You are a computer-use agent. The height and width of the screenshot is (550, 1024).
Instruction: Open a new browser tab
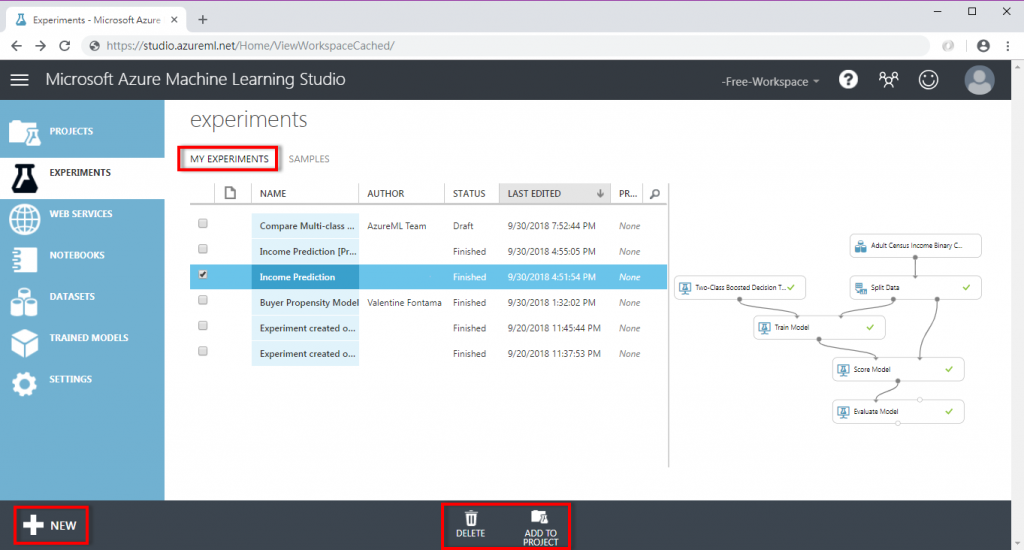(x=202, y=20)
